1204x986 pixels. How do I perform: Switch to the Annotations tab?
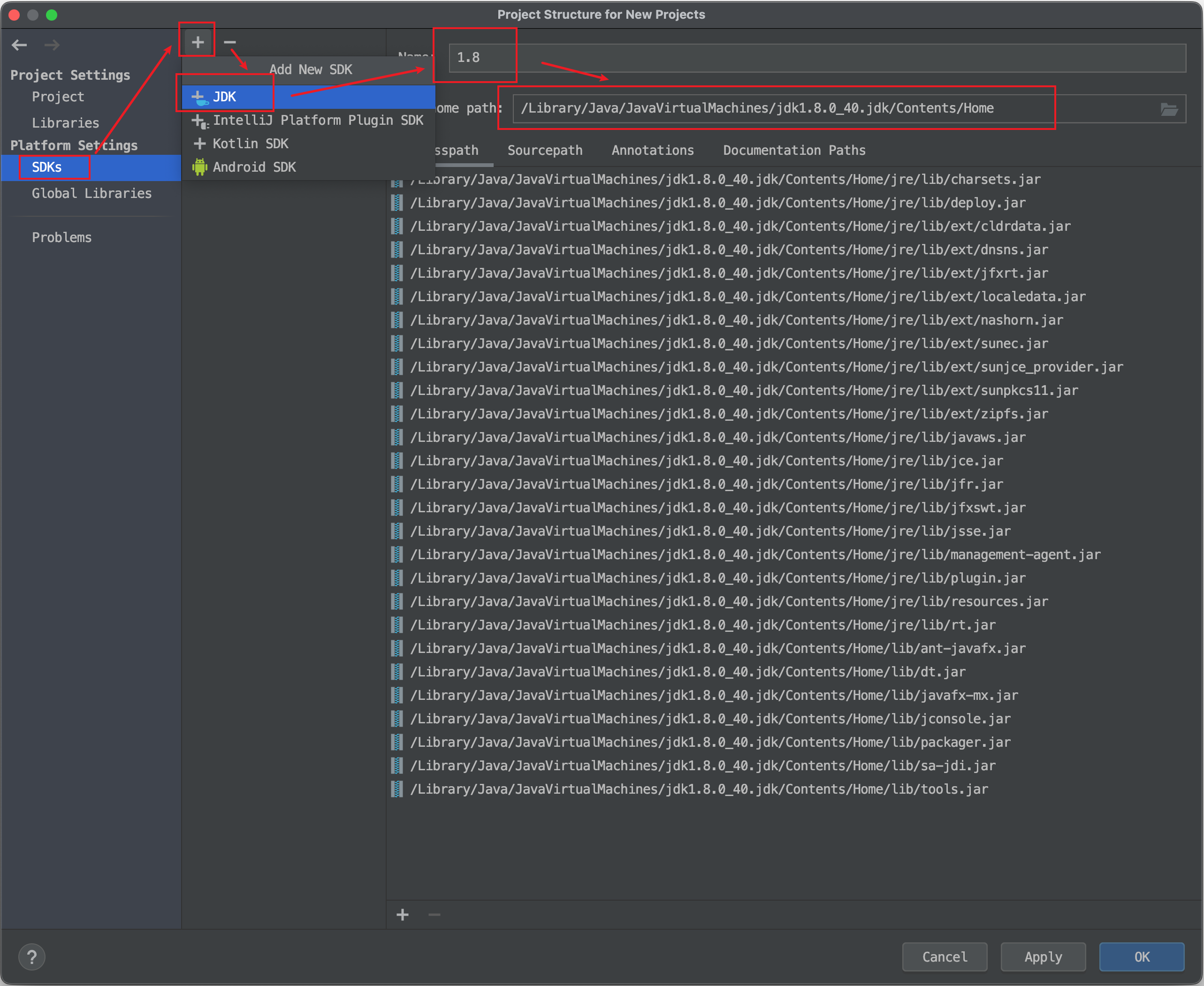tap(653, 151)
